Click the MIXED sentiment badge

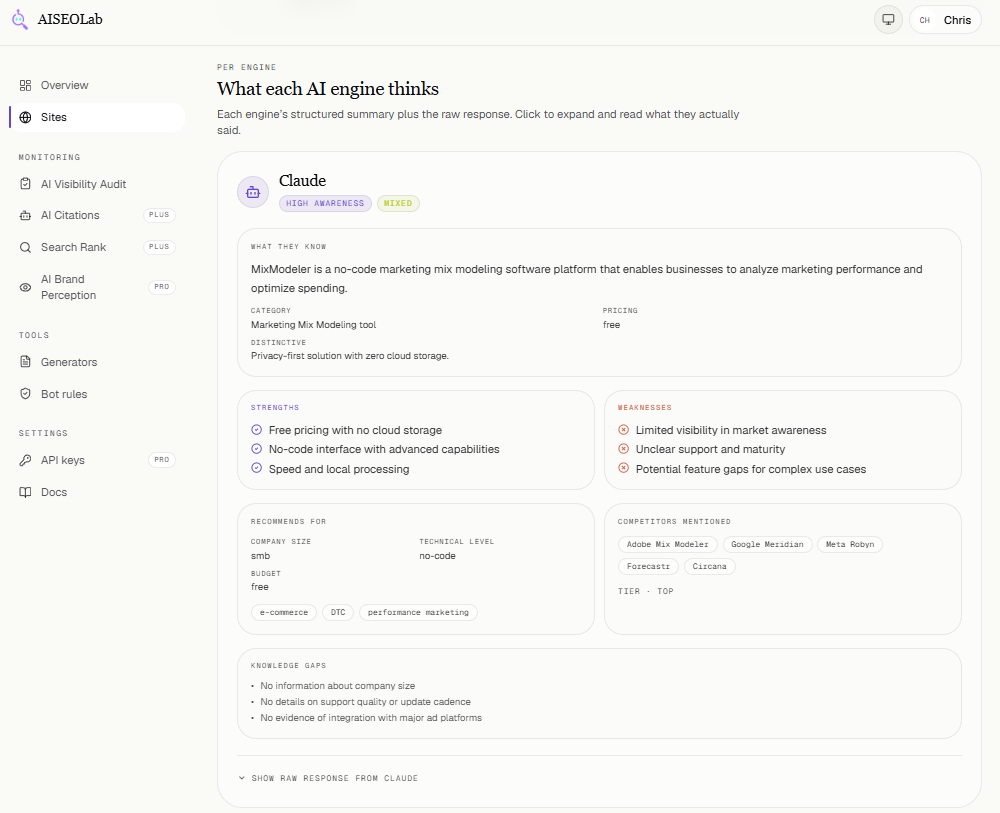pyautogui.click(x=398, y=203)
